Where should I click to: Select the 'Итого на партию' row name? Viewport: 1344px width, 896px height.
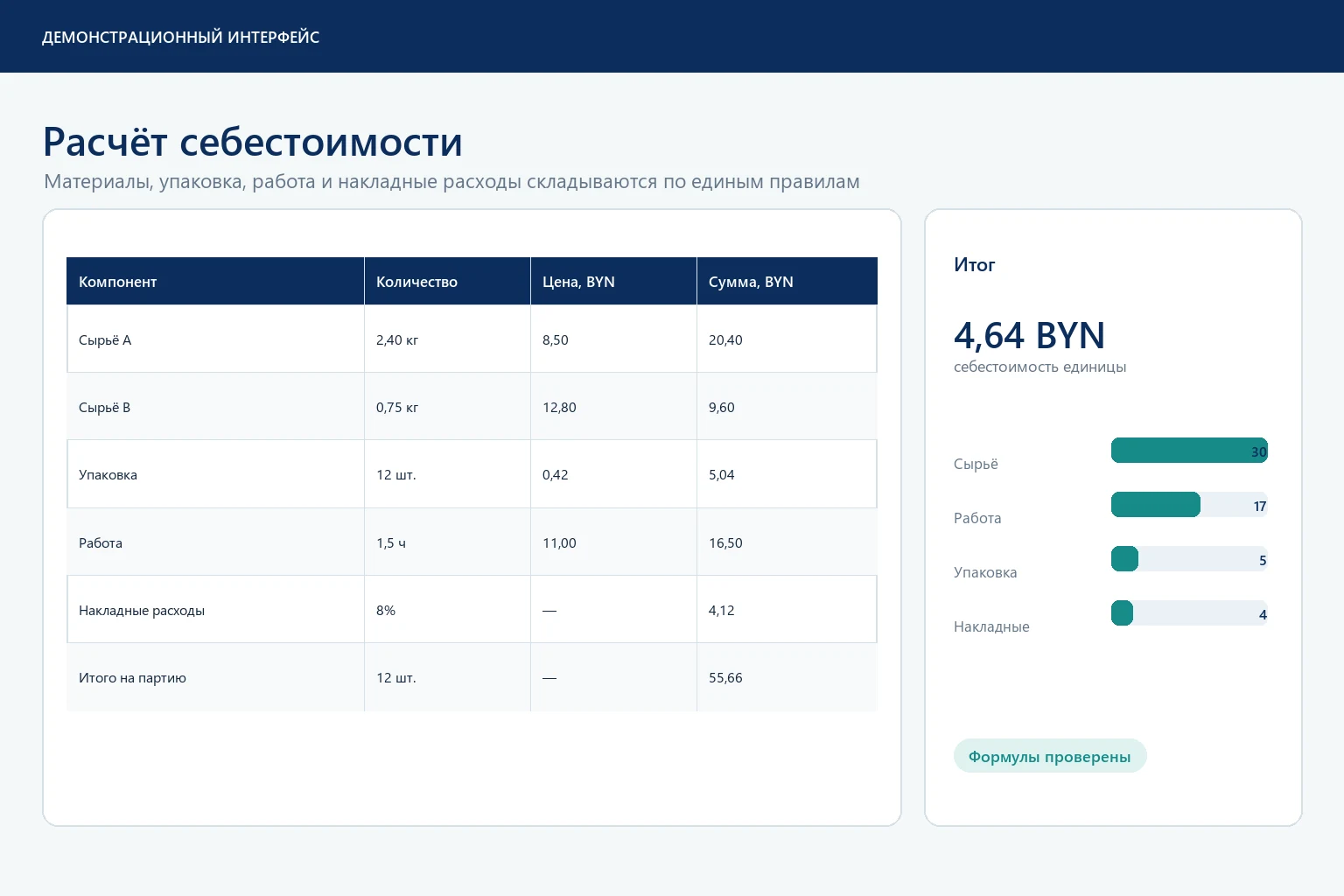coord(132,677)
